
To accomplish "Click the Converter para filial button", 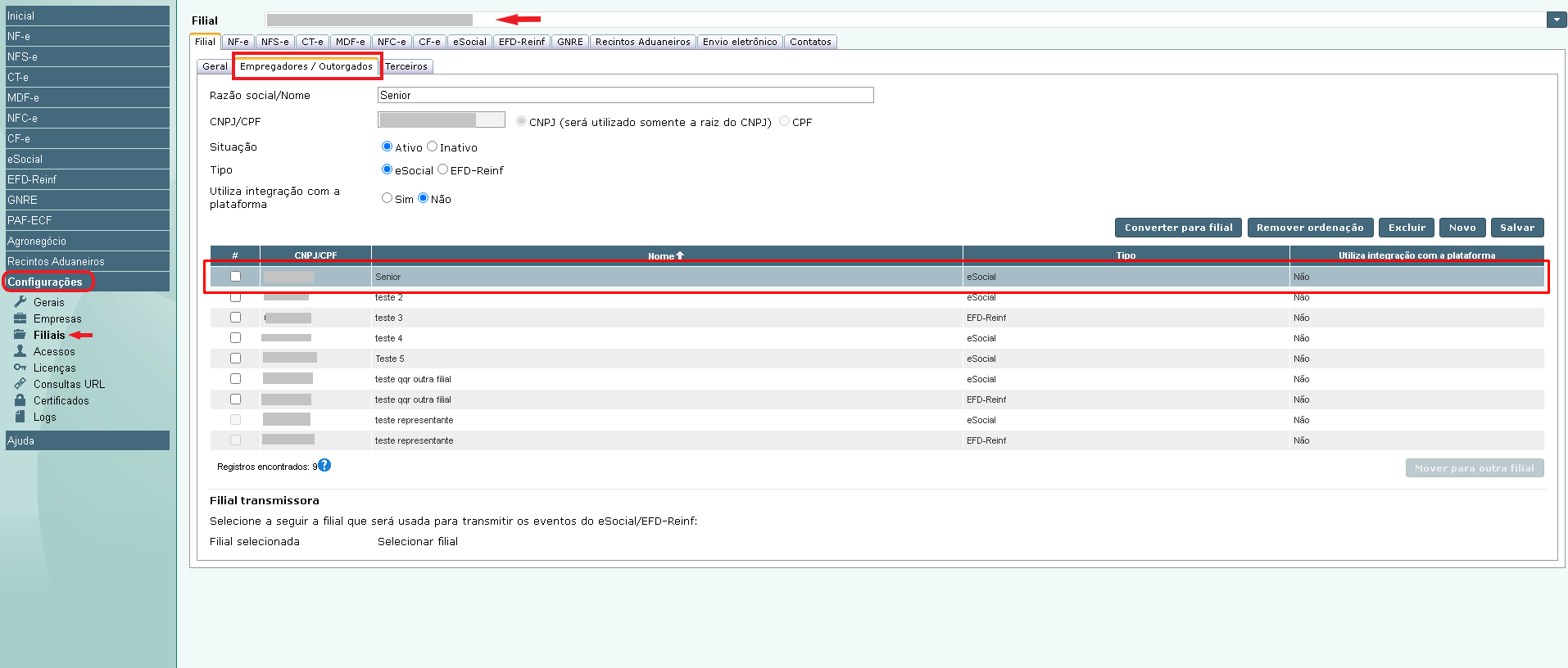I will point(1178,228).
